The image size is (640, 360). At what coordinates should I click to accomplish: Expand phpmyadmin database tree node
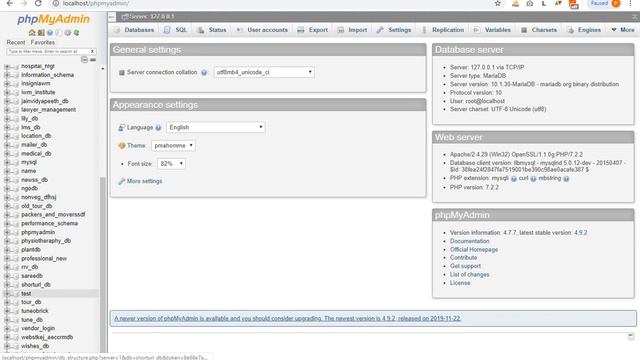[x=7, y=232]
